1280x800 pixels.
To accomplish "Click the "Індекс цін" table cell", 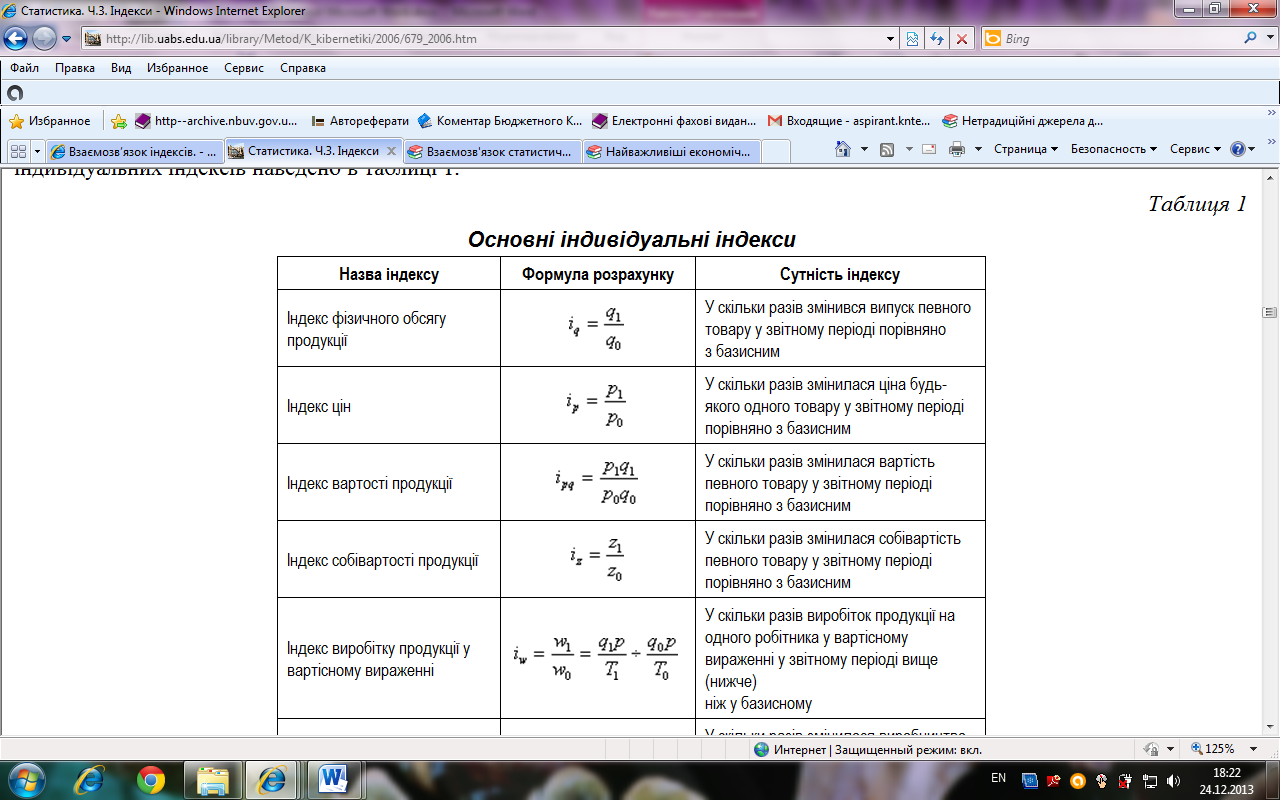I will pyautogui.click(x=389, y=405).
